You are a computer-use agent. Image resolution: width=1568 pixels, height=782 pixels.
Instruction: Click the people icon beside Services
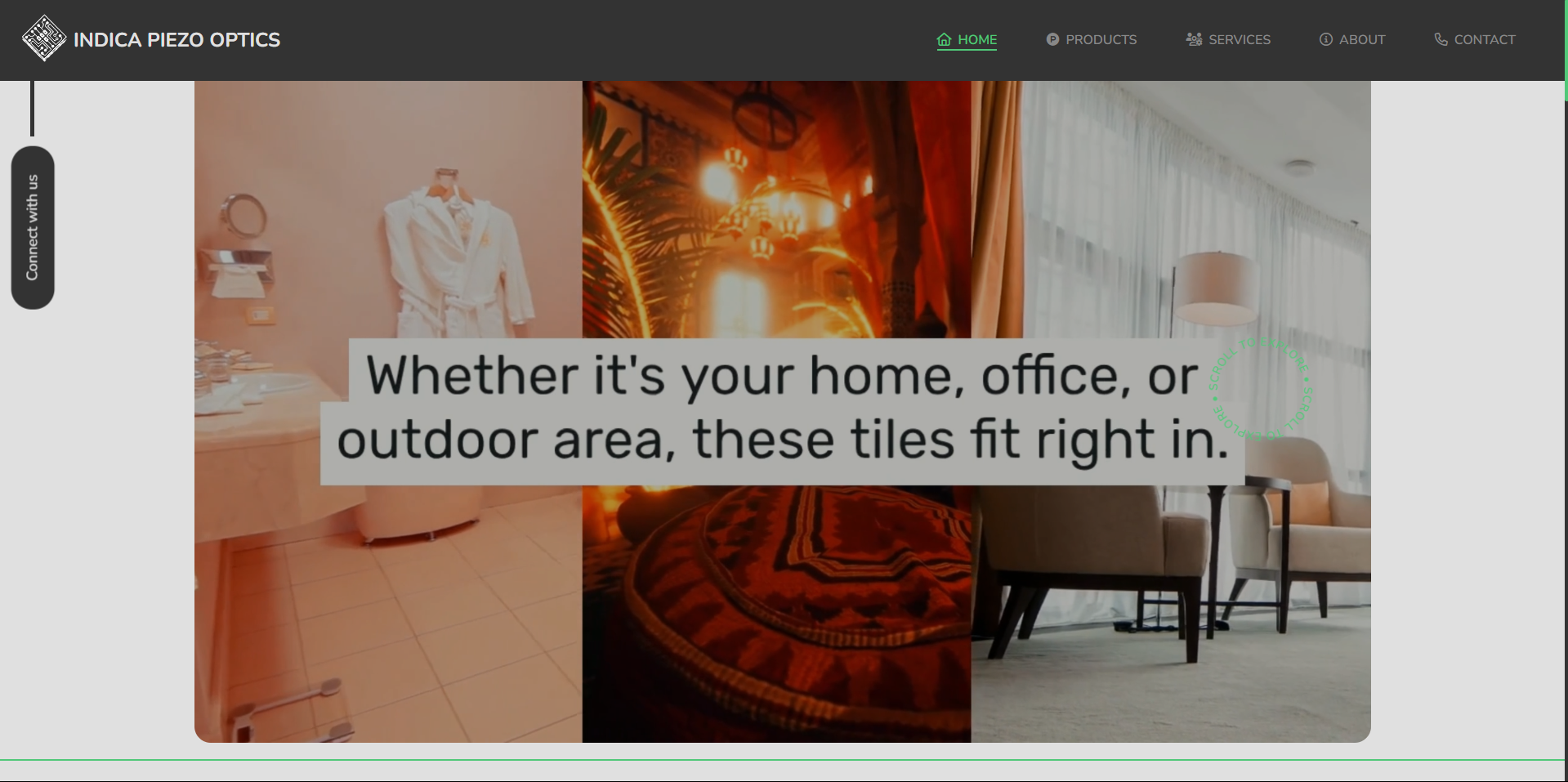coord(1194,39)
